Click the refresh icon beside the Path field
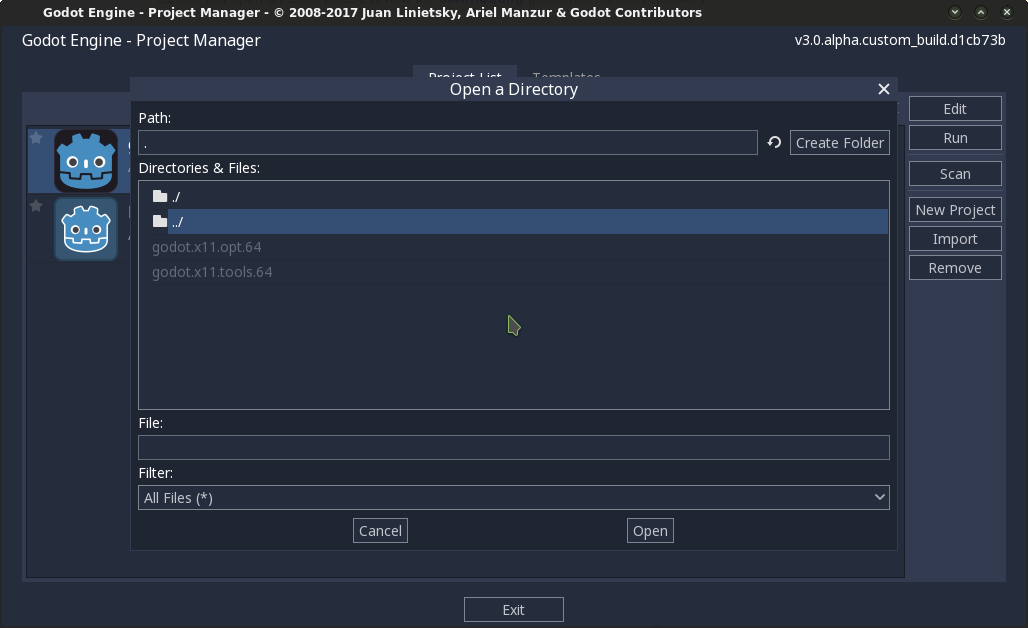1028x628 pixels. click(774, 143)
